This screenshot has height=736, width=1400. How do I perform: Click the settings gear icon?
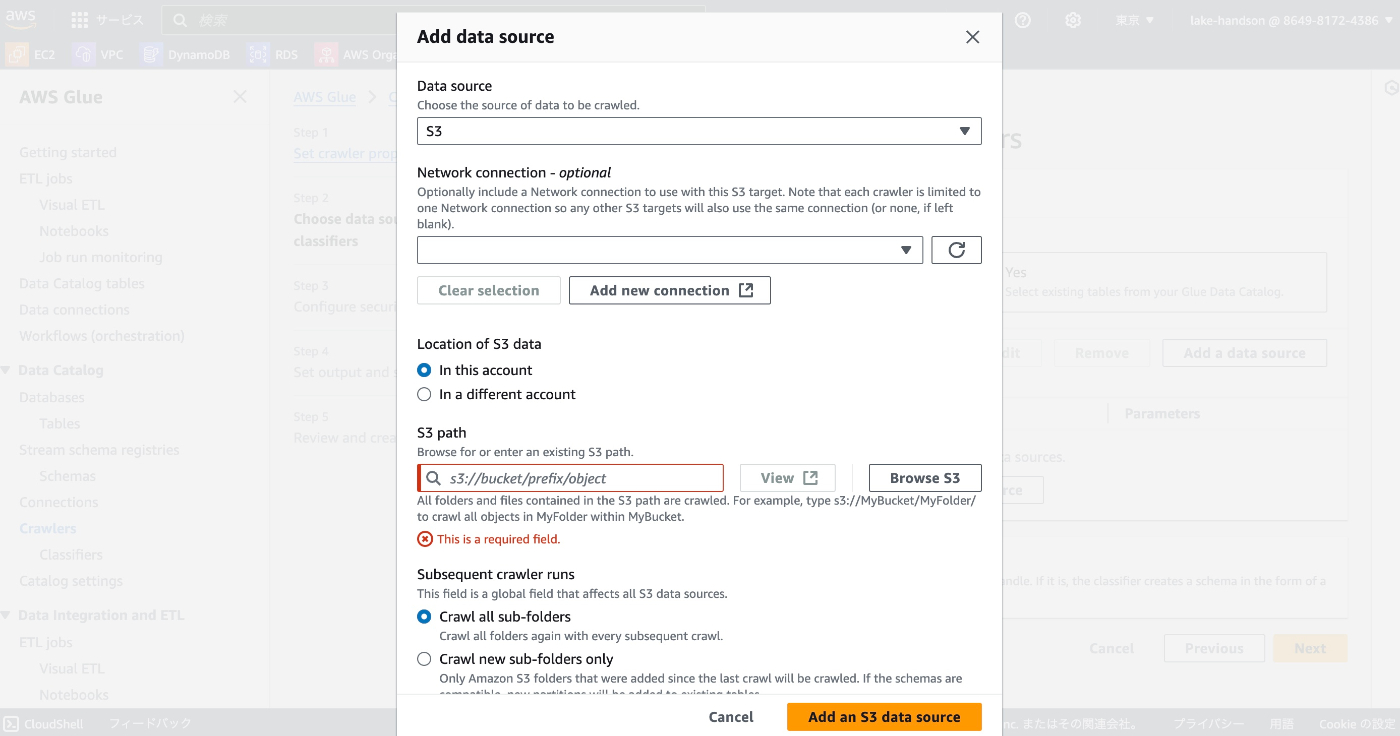click(1073, 20)
